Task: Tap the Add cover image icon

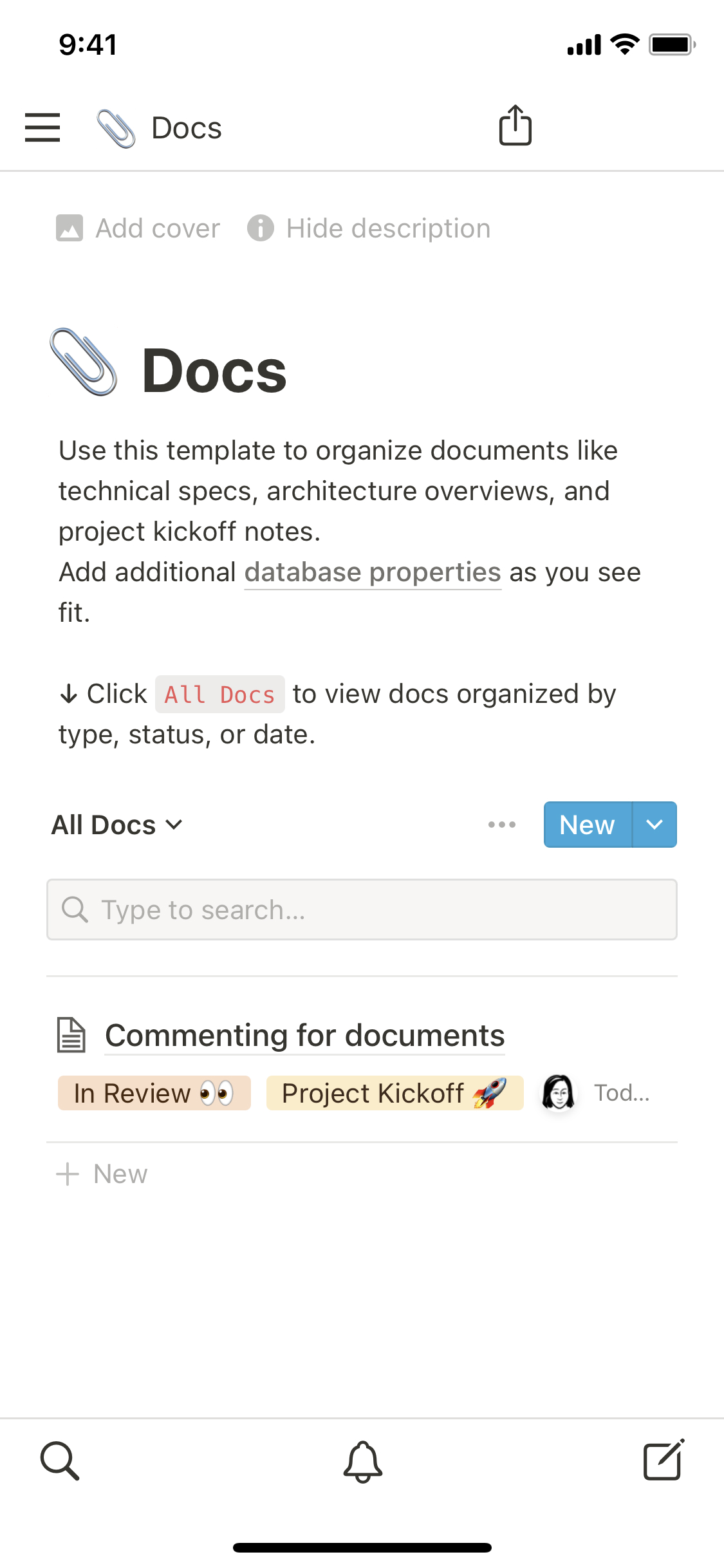Action: point(70,227)
